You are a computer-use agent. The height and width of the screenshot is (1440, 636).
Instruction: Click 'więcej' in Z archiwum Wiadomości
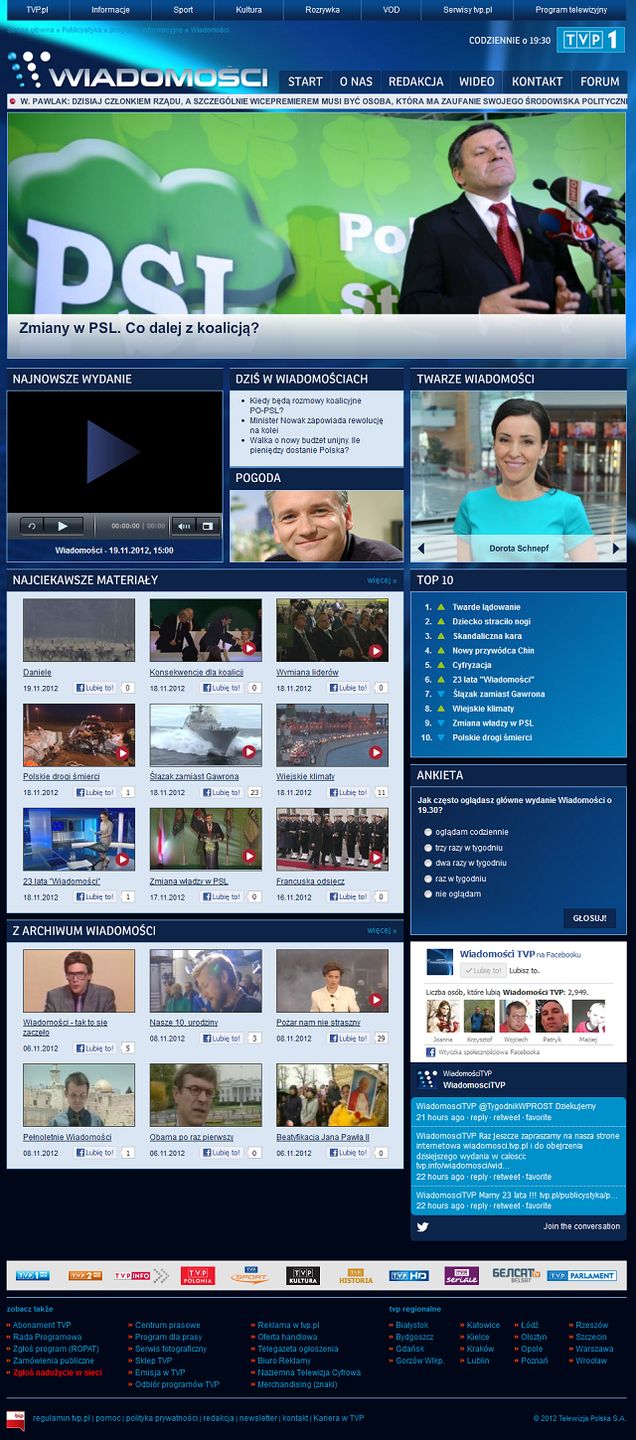[382, 930]
